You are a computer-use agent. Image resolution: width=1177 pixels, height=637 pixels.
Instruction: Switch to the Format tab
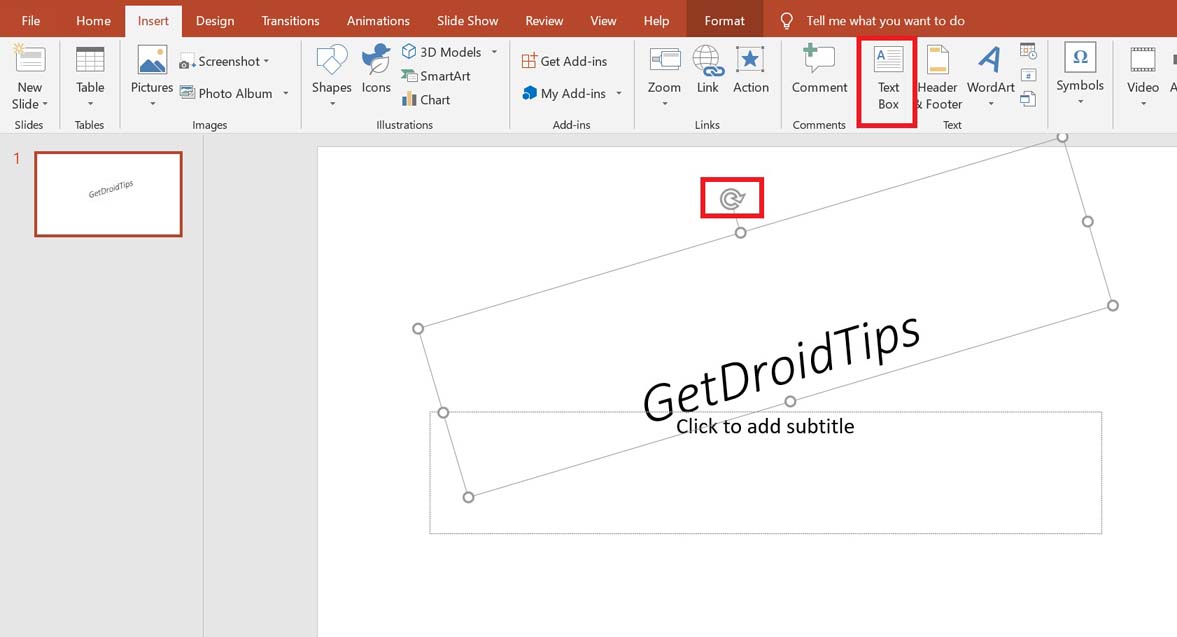pos(724,21)
